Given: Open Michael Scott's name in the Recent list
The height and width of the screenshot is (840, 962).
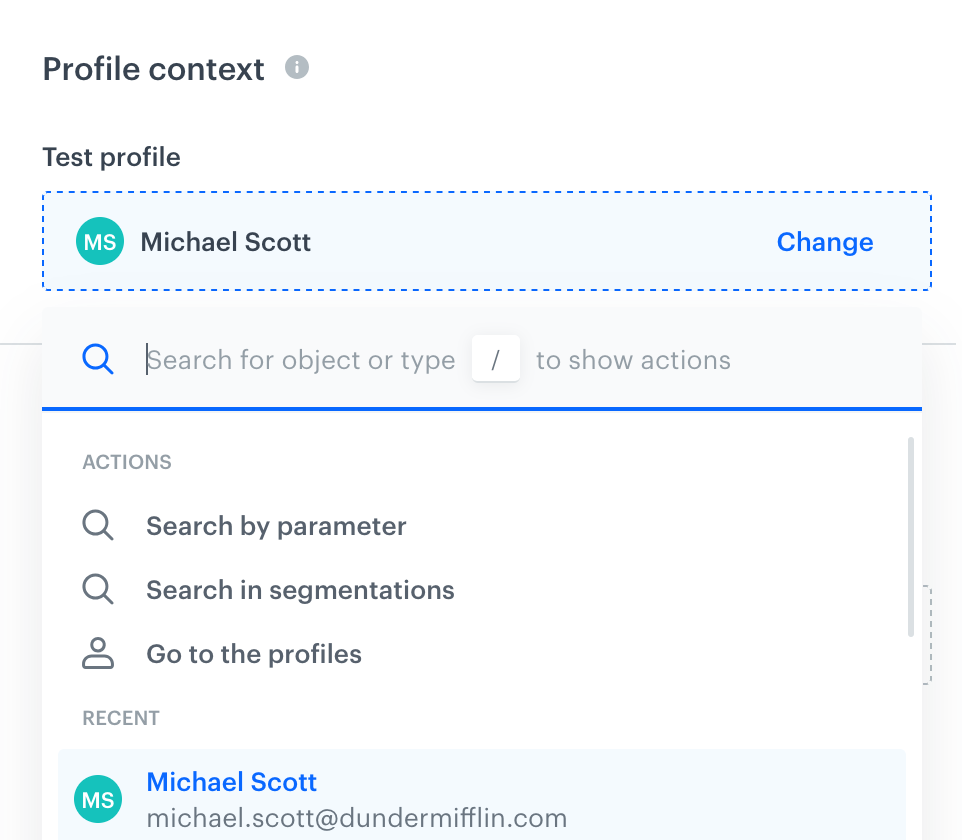Looking at the screenshot, I should (x=232, y=782).
